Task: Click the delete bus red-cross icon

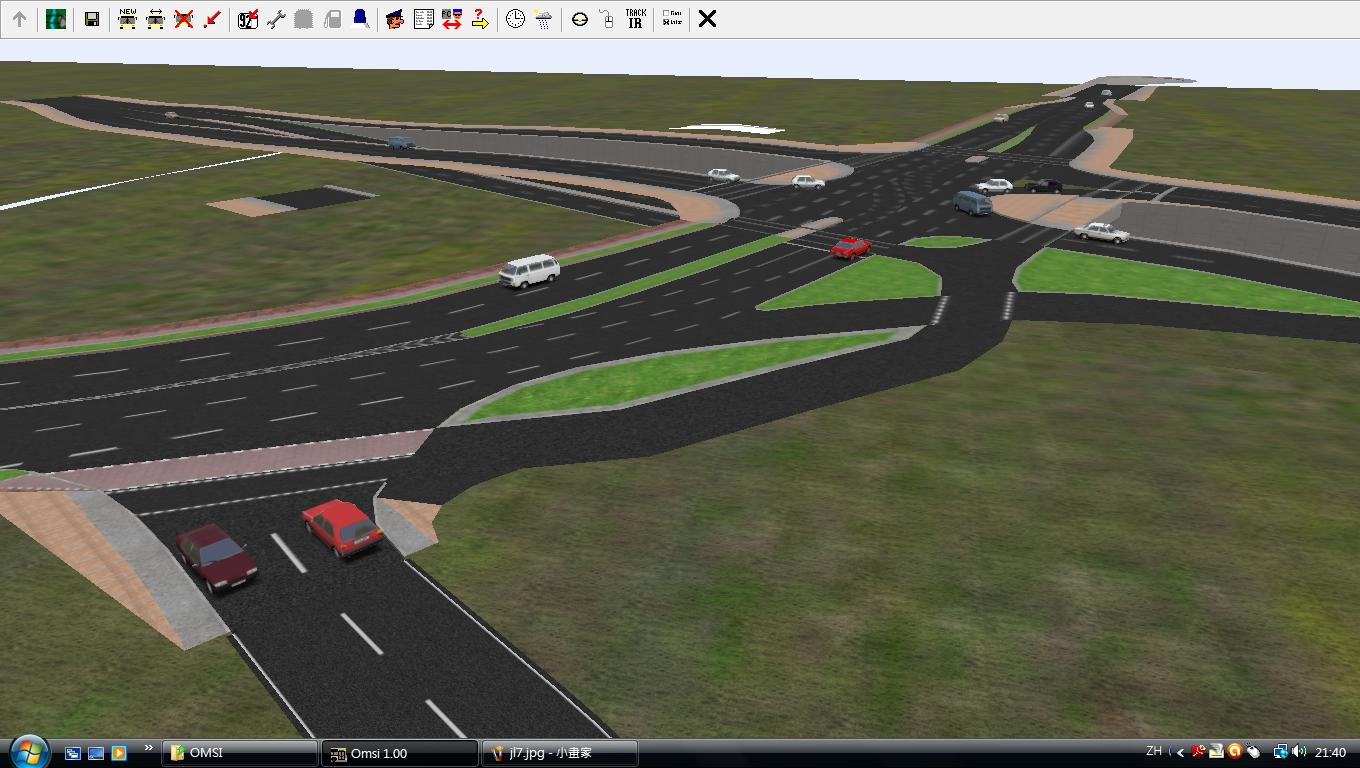Action: [x=183, y=19]
